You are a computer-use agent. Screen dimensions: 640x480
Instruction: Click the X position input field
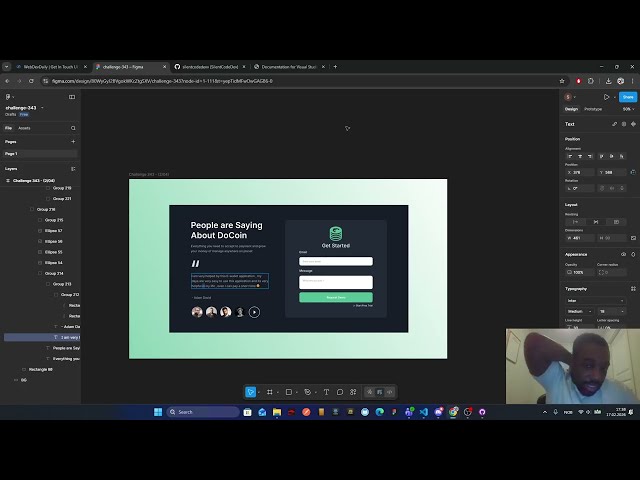pyautogui.click(x=579, y=172)
